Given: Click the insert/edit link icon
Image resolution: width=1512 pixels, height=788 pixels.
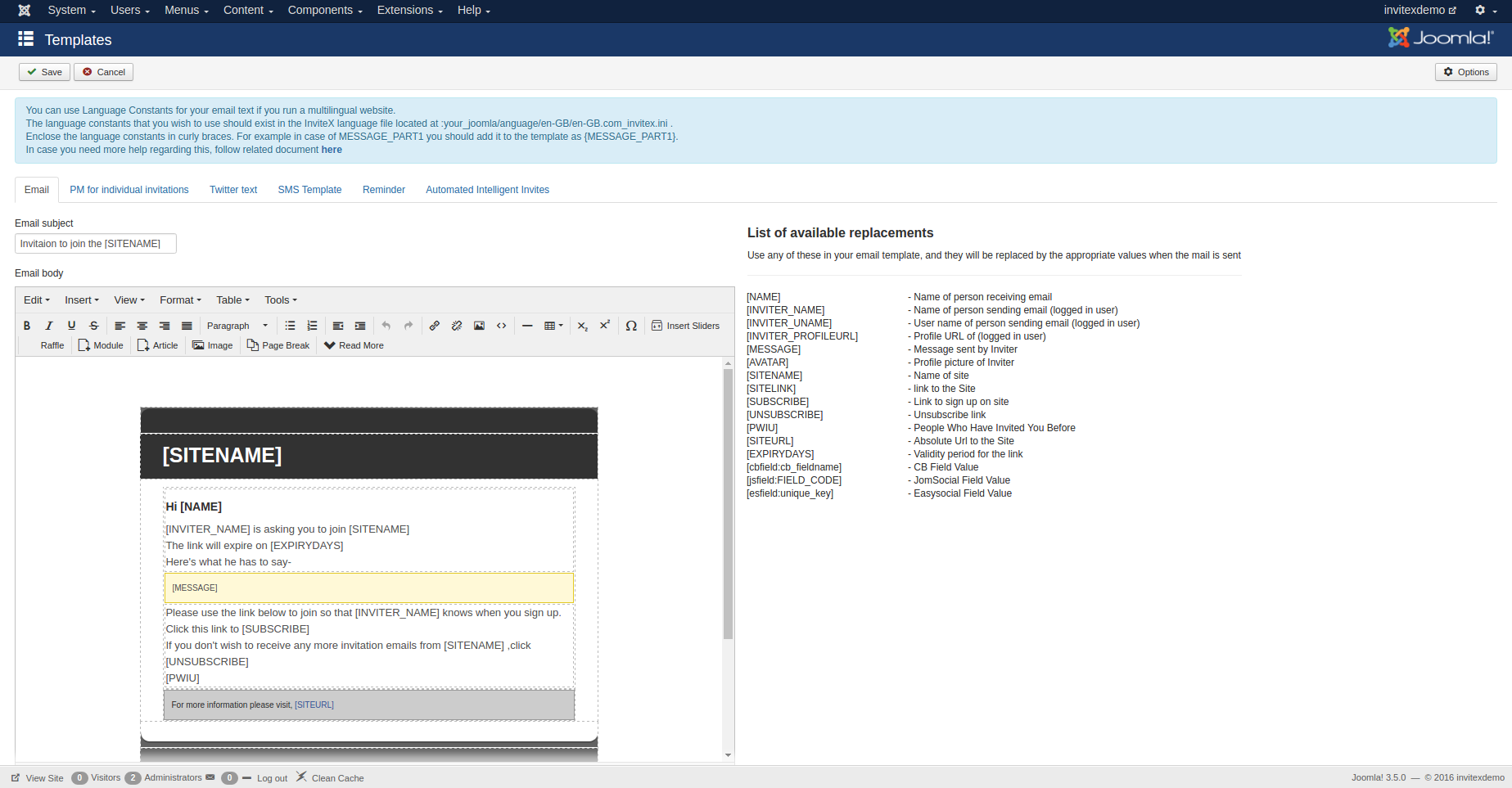Looking at the screenshot, I should tap(435, 326).
